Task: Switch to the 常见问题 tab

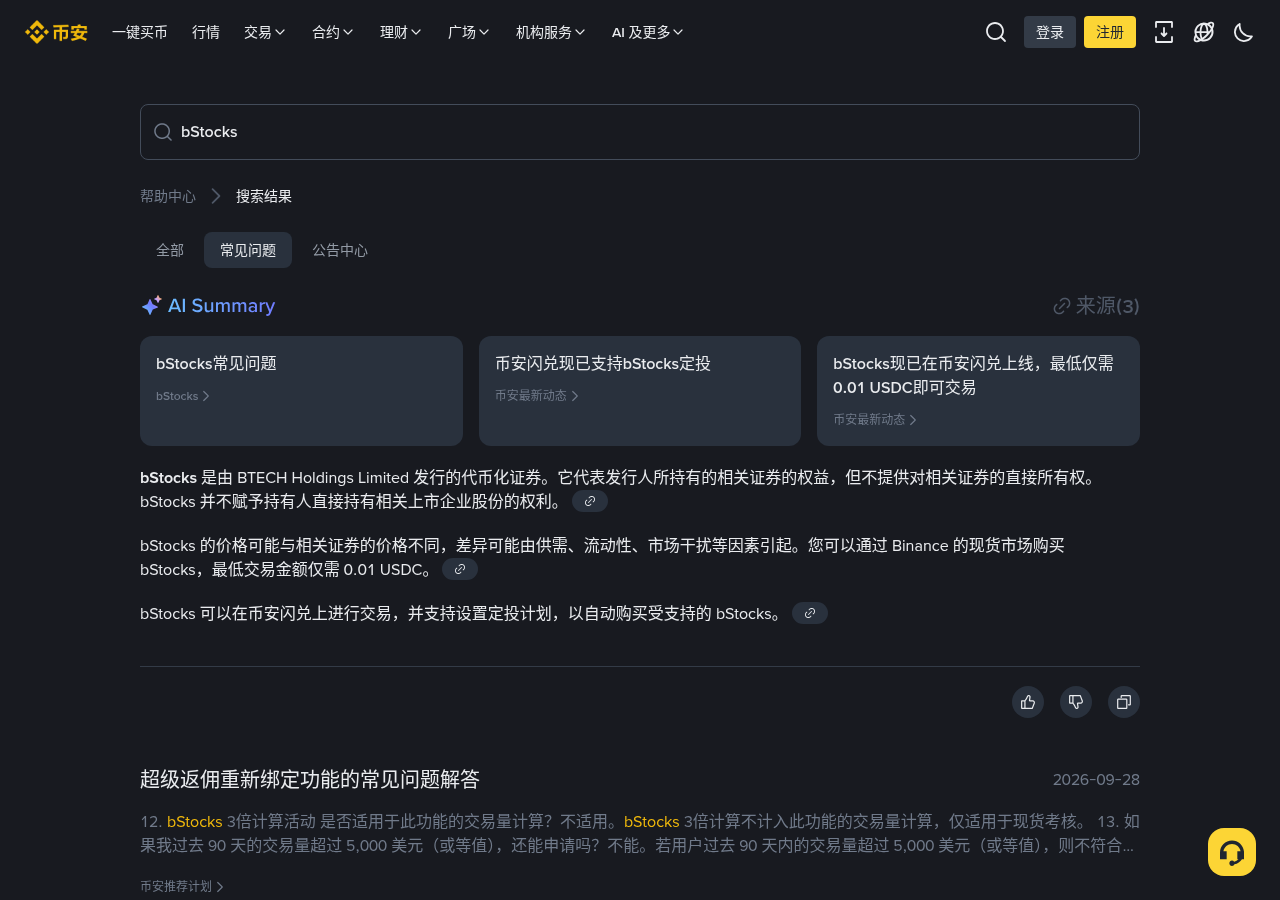Action: pos(248,250)
